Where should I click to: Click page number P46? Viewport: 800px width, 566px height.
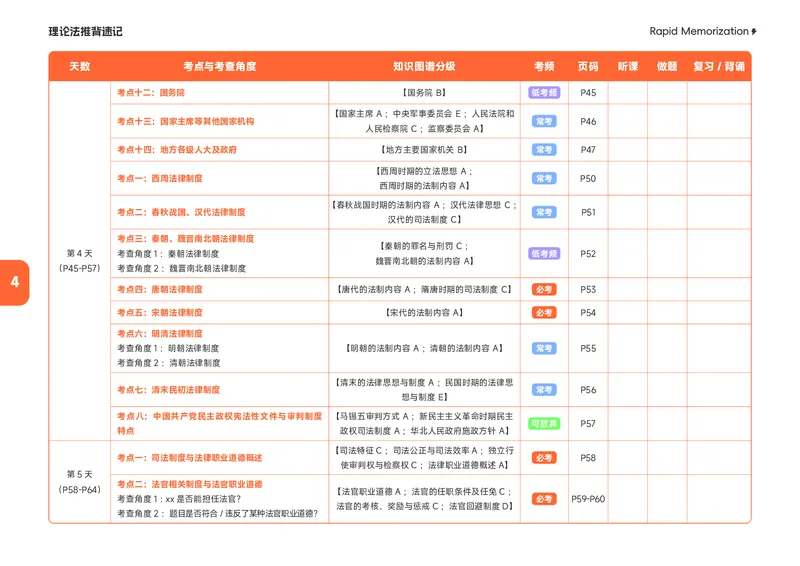click(x=588, y=121)
